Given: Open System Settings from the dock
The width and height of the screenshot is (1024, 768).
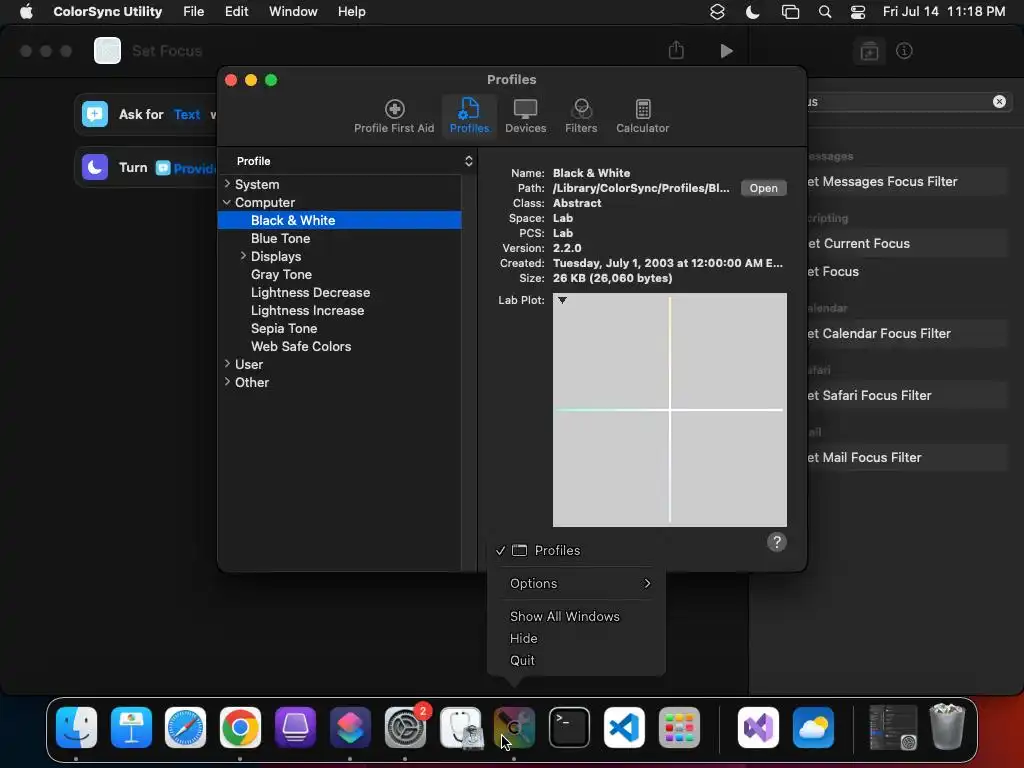Looking at the screenshot, I should [405, 727].
